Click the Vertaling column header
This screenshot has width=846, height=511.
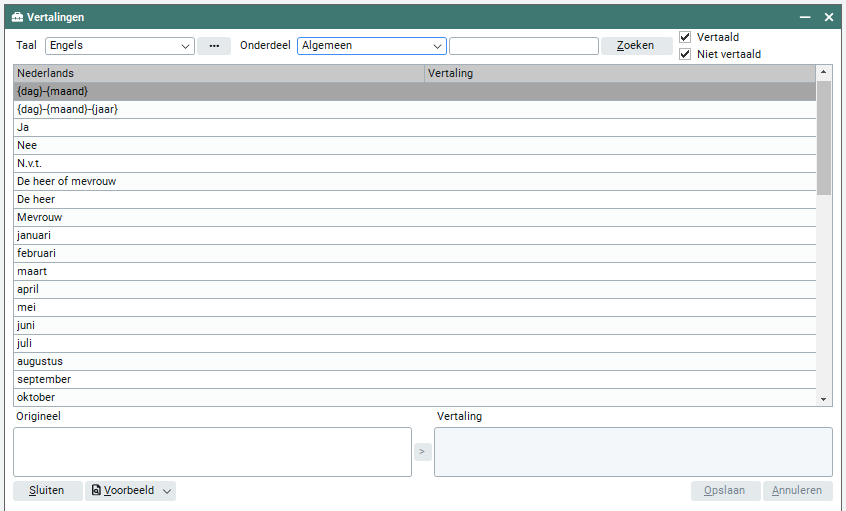click(x=620, y=73)
